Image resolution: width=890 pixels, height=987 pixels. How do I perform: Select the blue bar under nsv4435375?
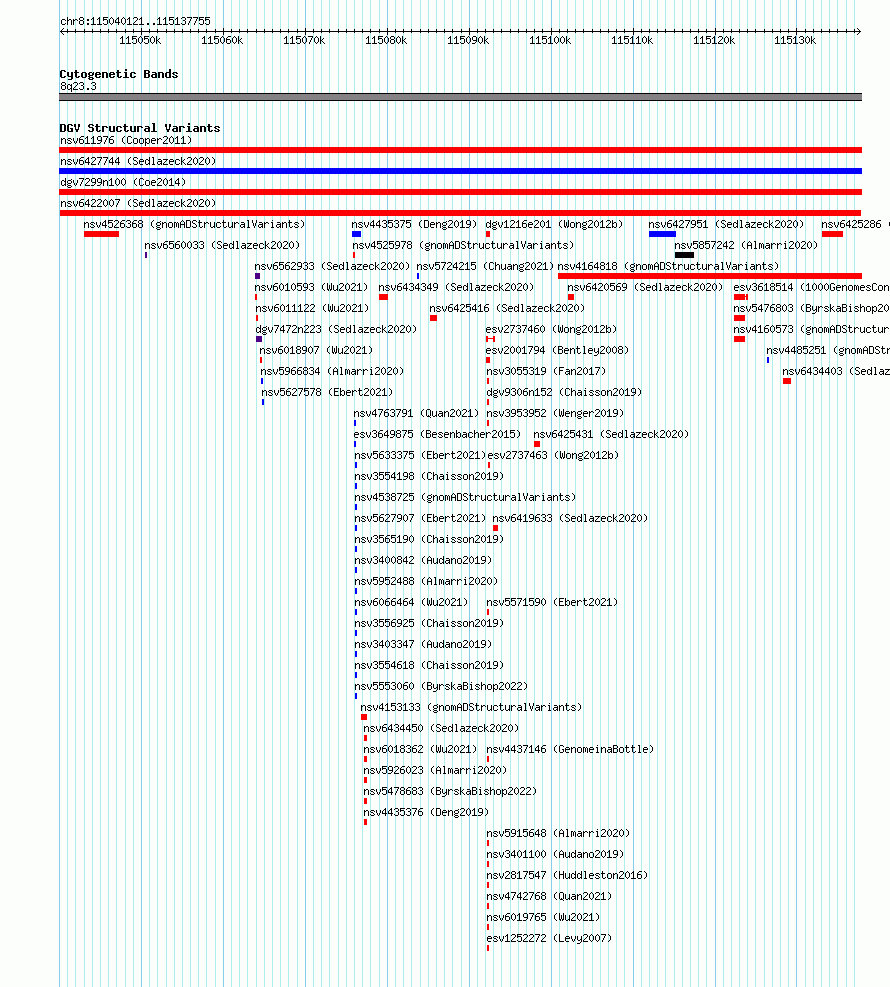click(x=356, y=234)
